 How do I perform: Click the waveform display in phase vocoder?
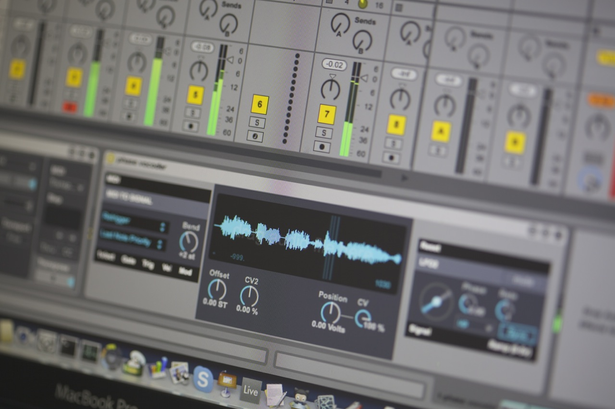(308, 244)
